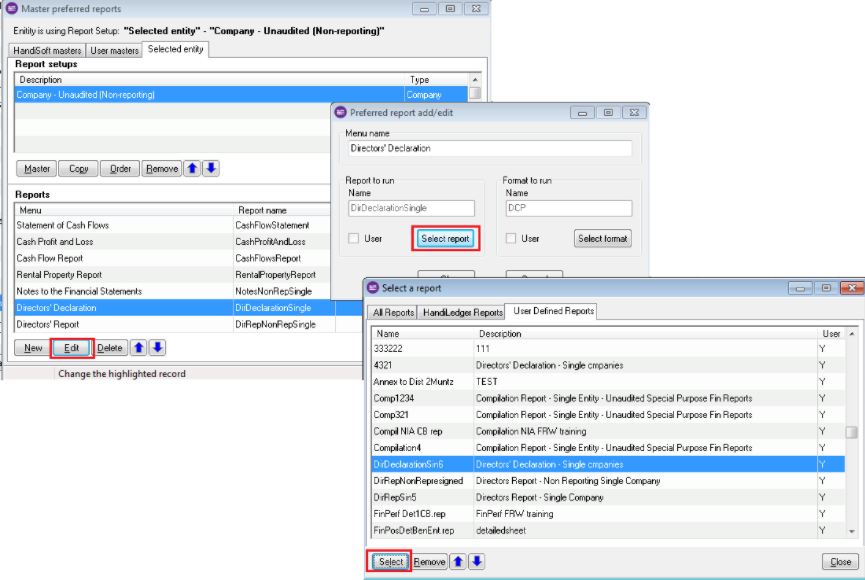Image resolution: width=865 pixels, height=580 pixels.
Task: Click the up arrow in the Select a report dialog
Action: [457, 562]
